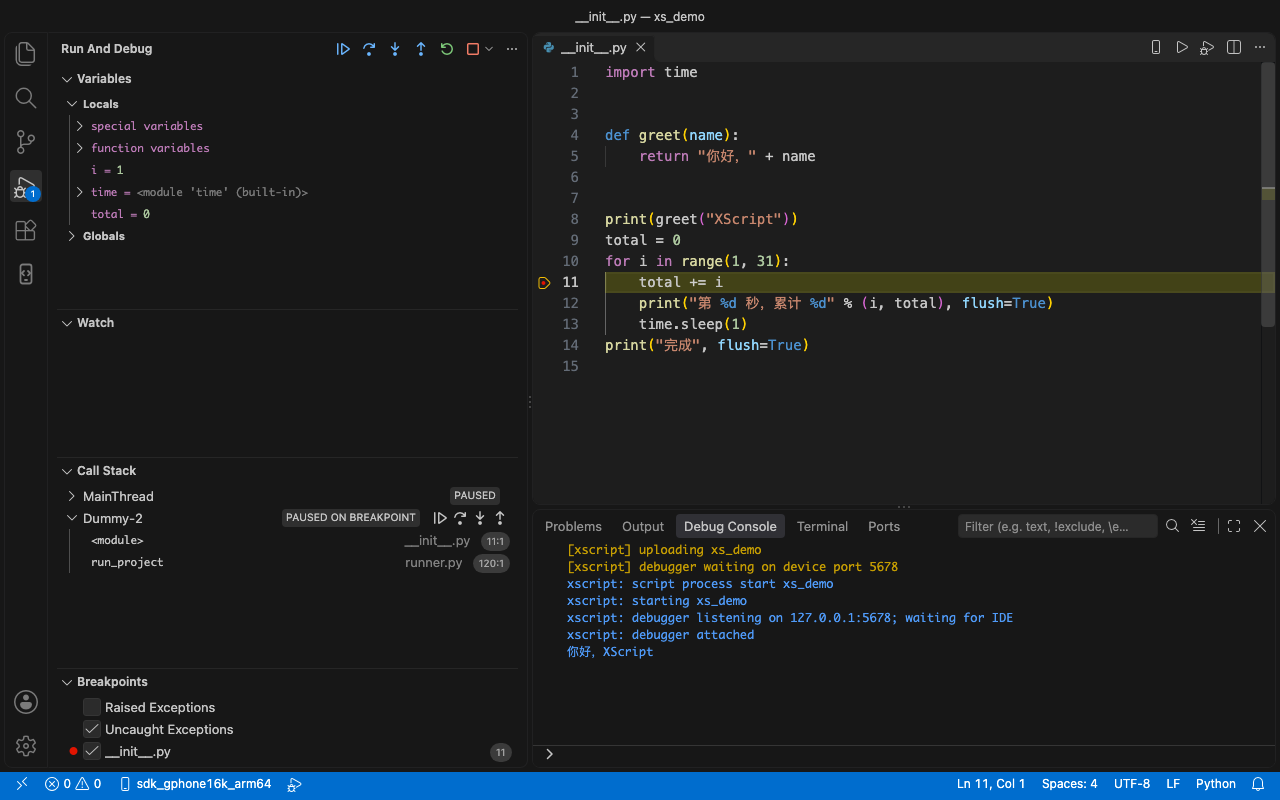Image resolution: width=1280 pixels, height=800 pixels.
Task: Switch to the Terminal tab
Action: coord(822,526)
